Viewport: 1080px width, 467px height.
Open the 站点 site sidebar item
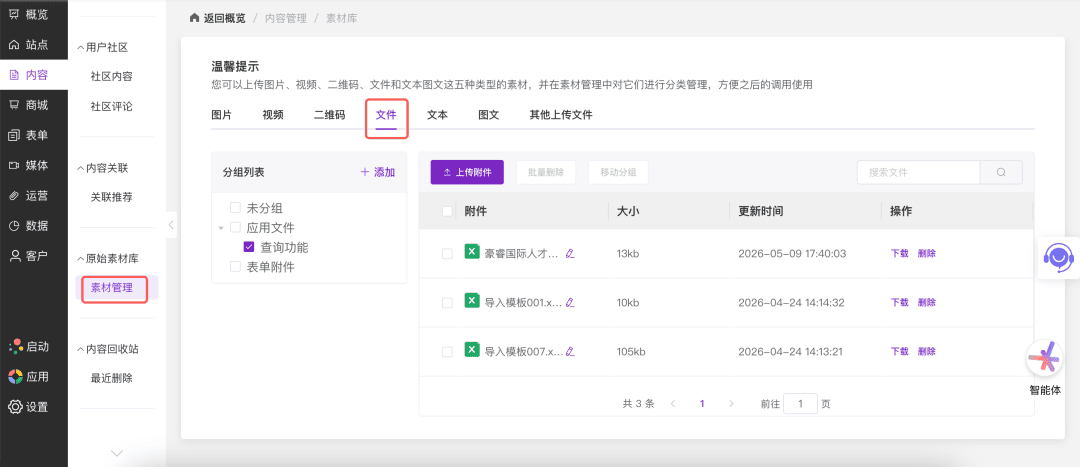tap(28, 45)
